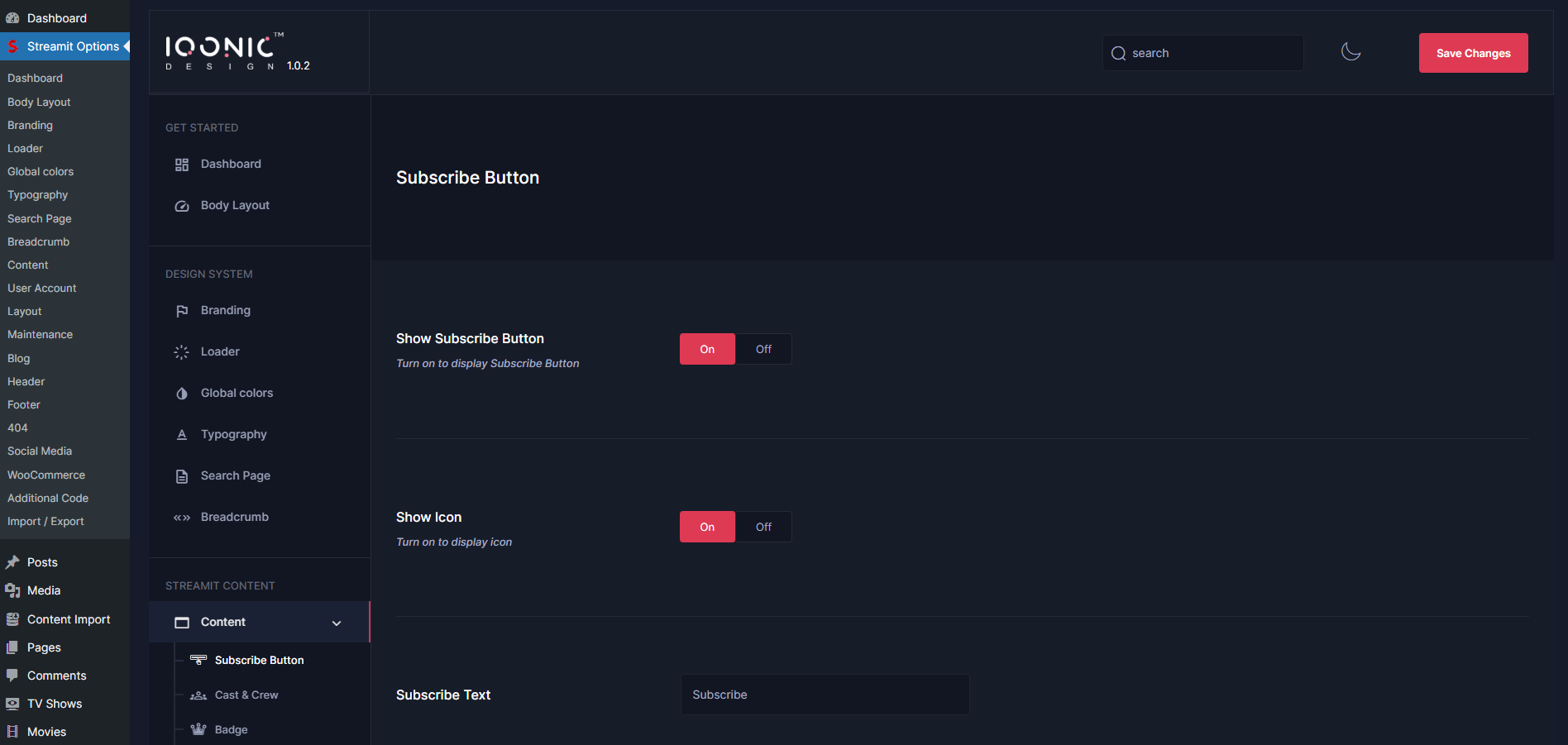Open Social Media submenu item

click(x=40, y=451)
